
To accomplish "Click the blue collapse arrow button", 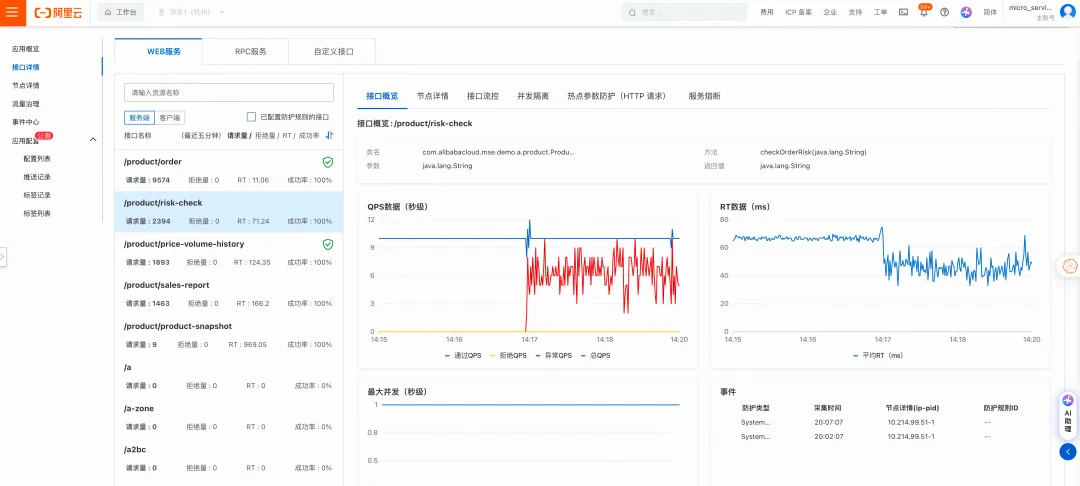I will click(1068, 452).
